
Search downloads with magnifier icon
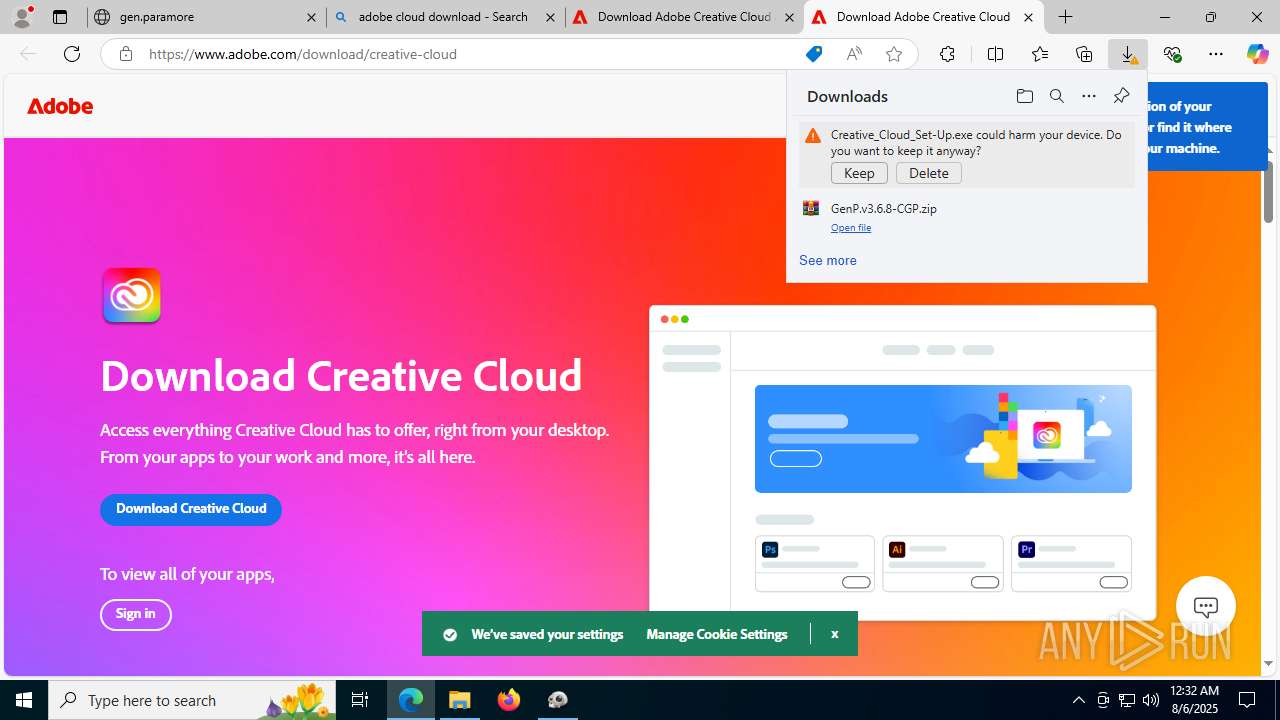pos(1056,96)
